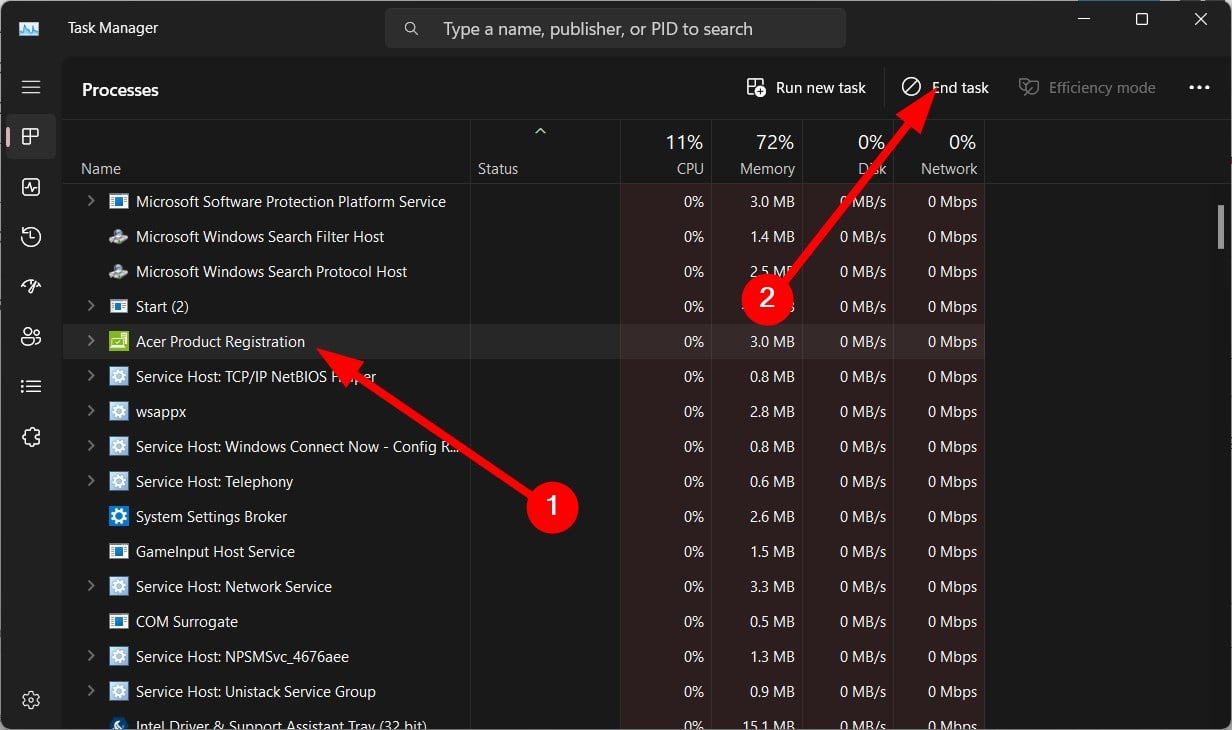The width and height of the screenshot is (1232, 730).
Task: Expand Service Host: Windows Connect Now
Action: 90,446
